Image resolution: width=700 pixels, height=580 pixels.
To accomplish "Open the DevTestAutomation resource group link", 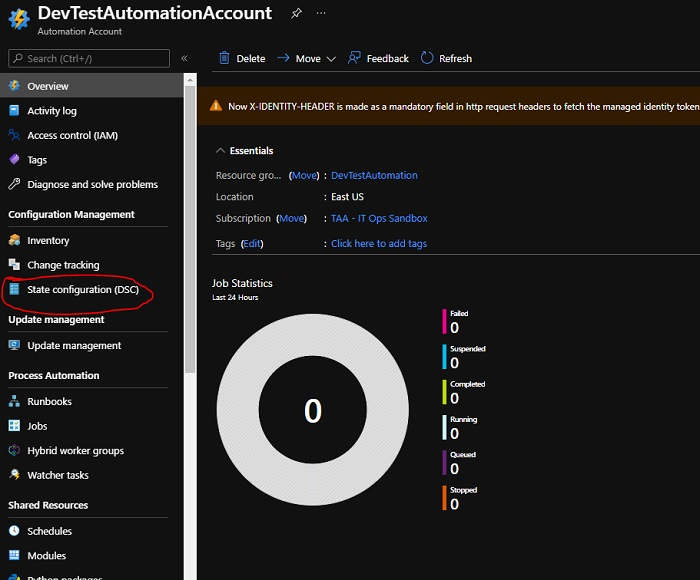I will (x=374, y=175).
